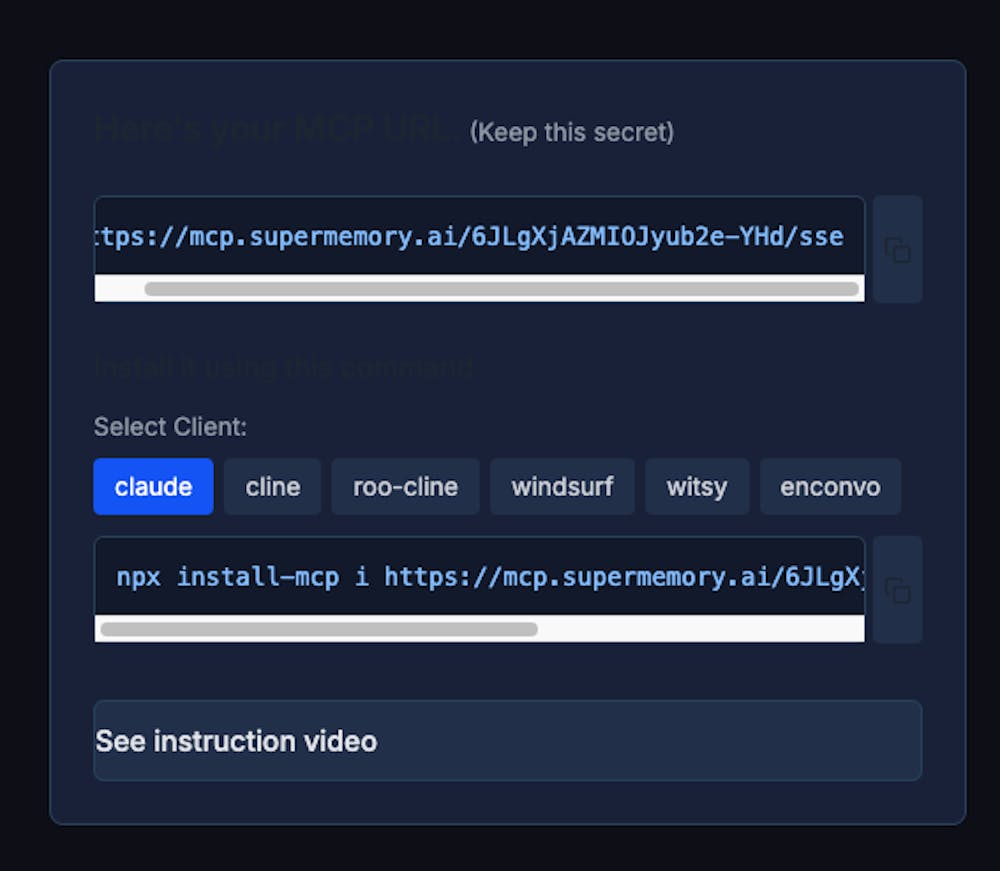Pick the witsy client
Image resolution: width=1000 pixels, height=871 pixels.
(x=697, y=487)
